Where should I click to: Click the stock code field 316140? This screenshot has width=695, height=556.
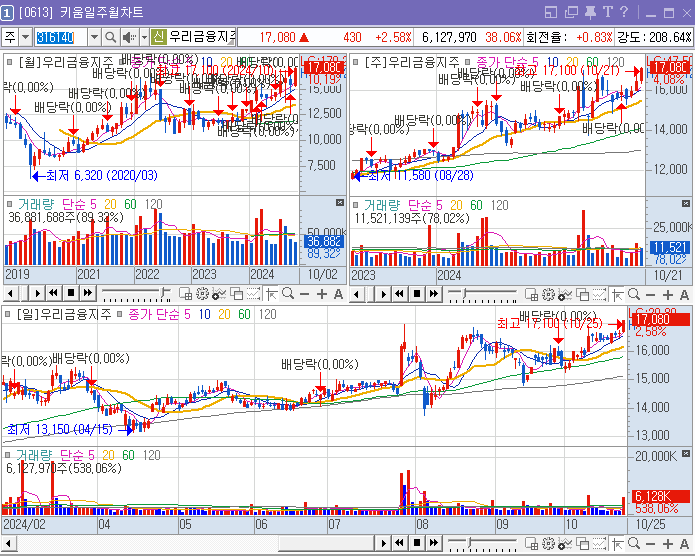(x=60, y=37)
